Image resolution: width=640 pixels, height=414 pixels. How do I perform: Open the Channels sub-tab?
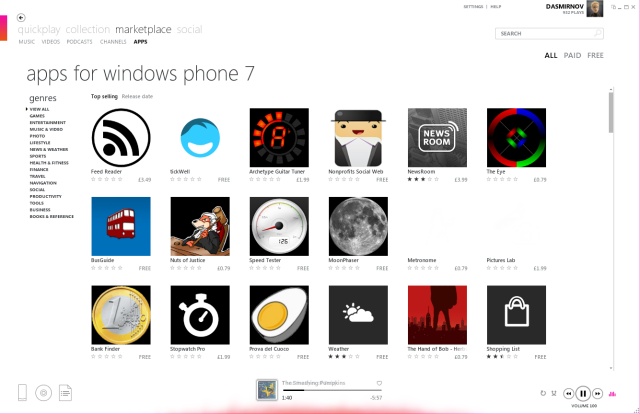pyautogui.click(x=113, y=42)
